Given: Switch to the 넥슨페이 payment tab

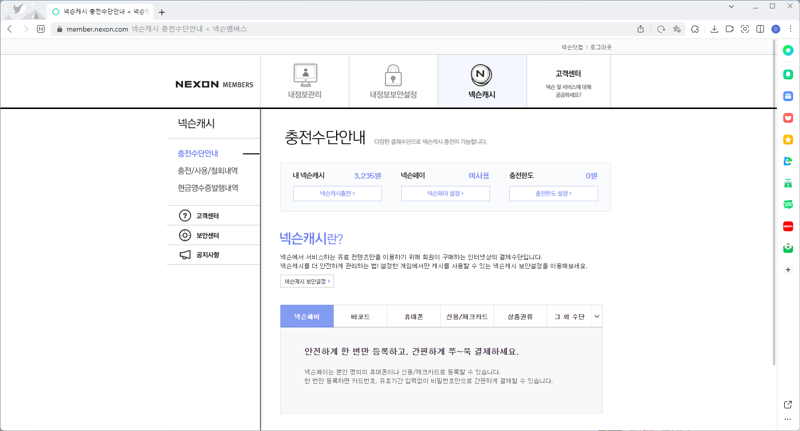Looking at the screenshot, I should point(307,316).
